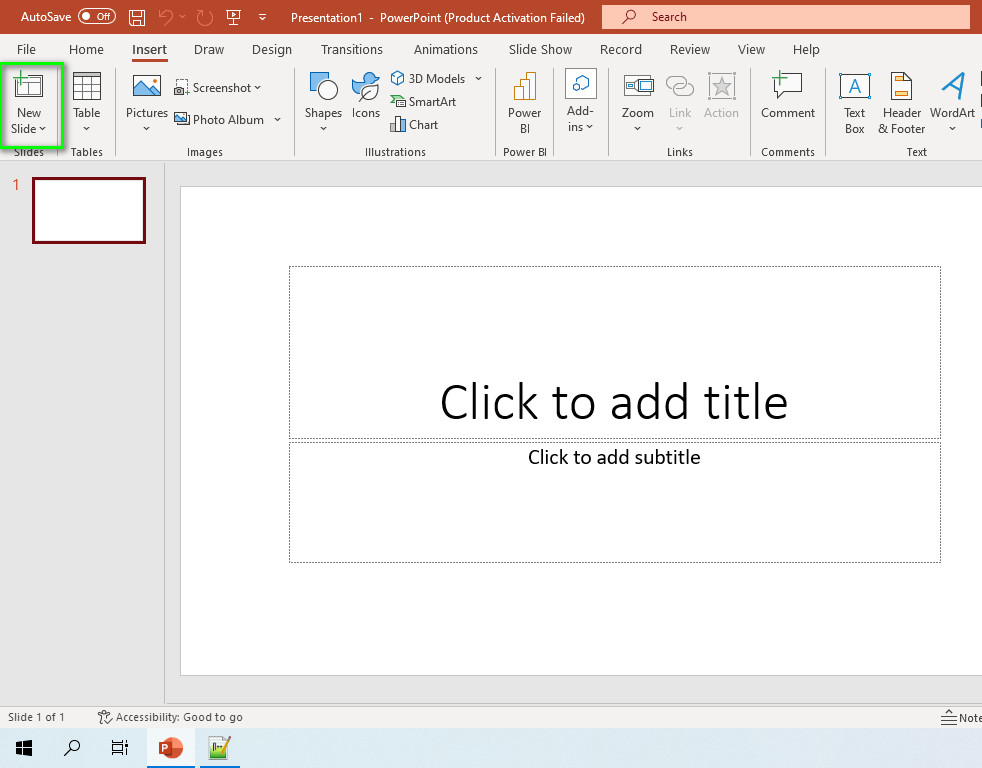982x768 pixels.
Task: Click the Photo Album button
Action: 219,120
